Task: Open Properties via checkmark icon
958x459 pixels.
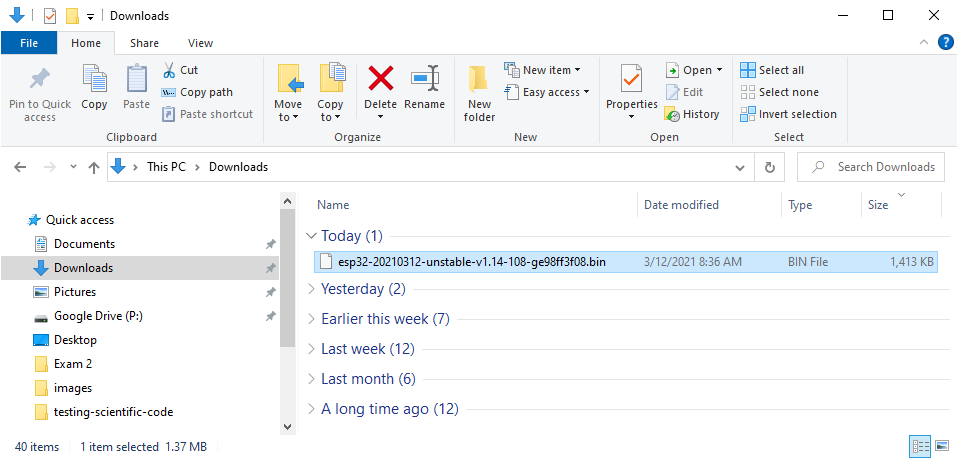Action: [x=631, y=79]
